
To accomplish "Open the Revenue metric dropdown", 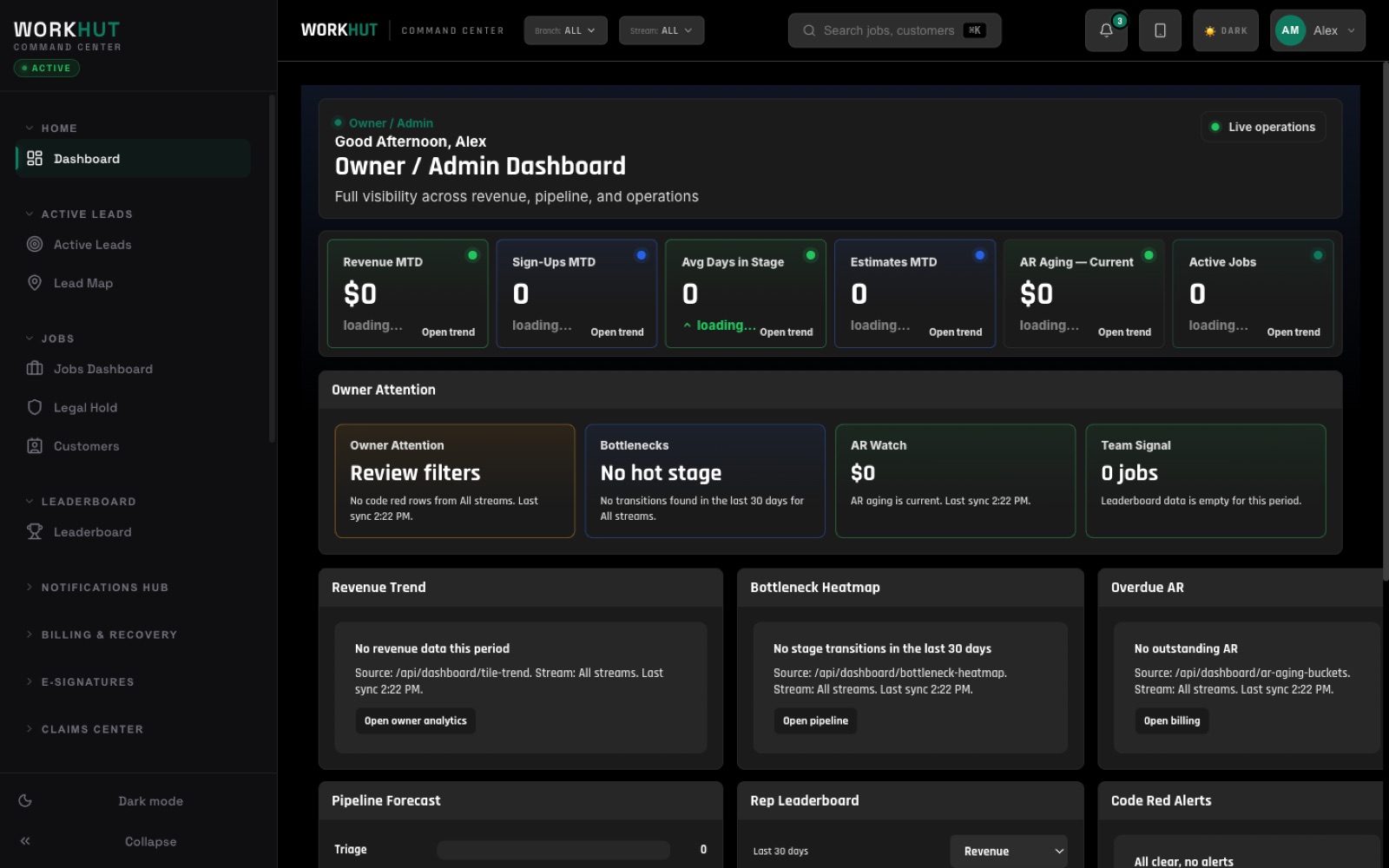I will click(1009, 852).
